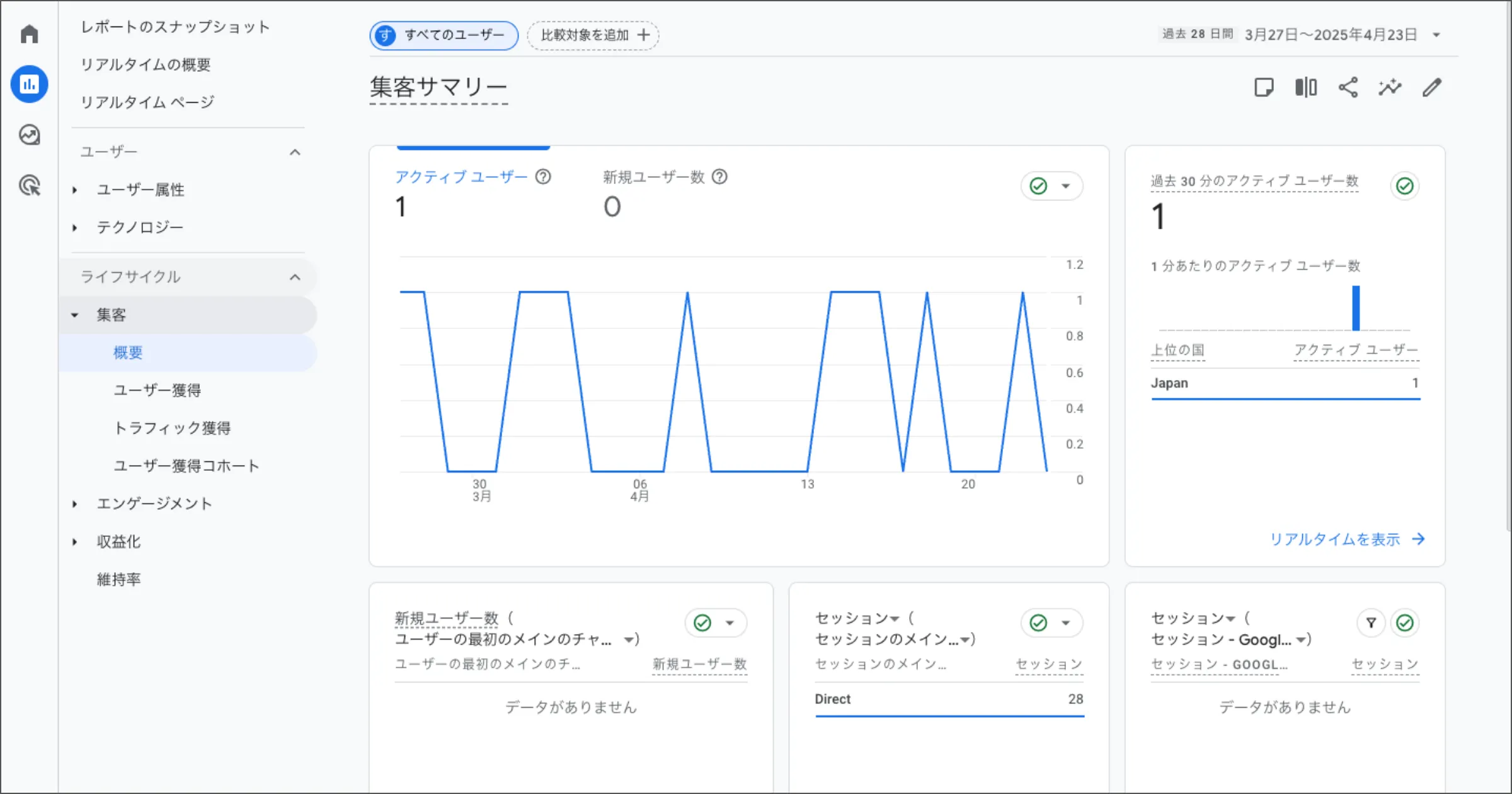Image resolution: width=1512 pixels, height=794 pixels.
Task: Open リアルタイム ページ
Action: (x=147, y=102)
